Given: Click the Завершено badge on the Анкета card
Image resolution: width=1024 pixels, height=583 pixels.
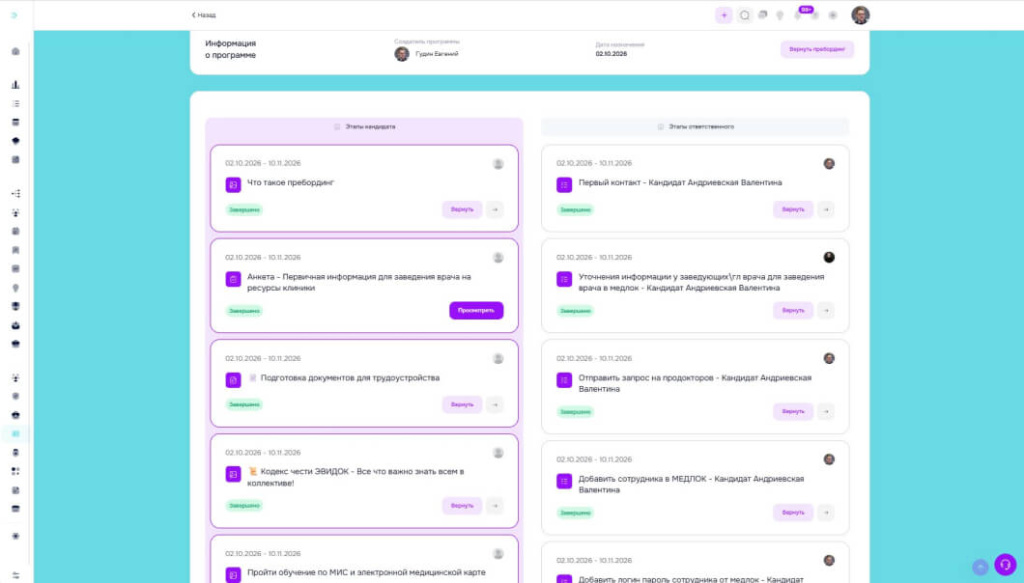Looking at the screenshot, I should (244, 311).
